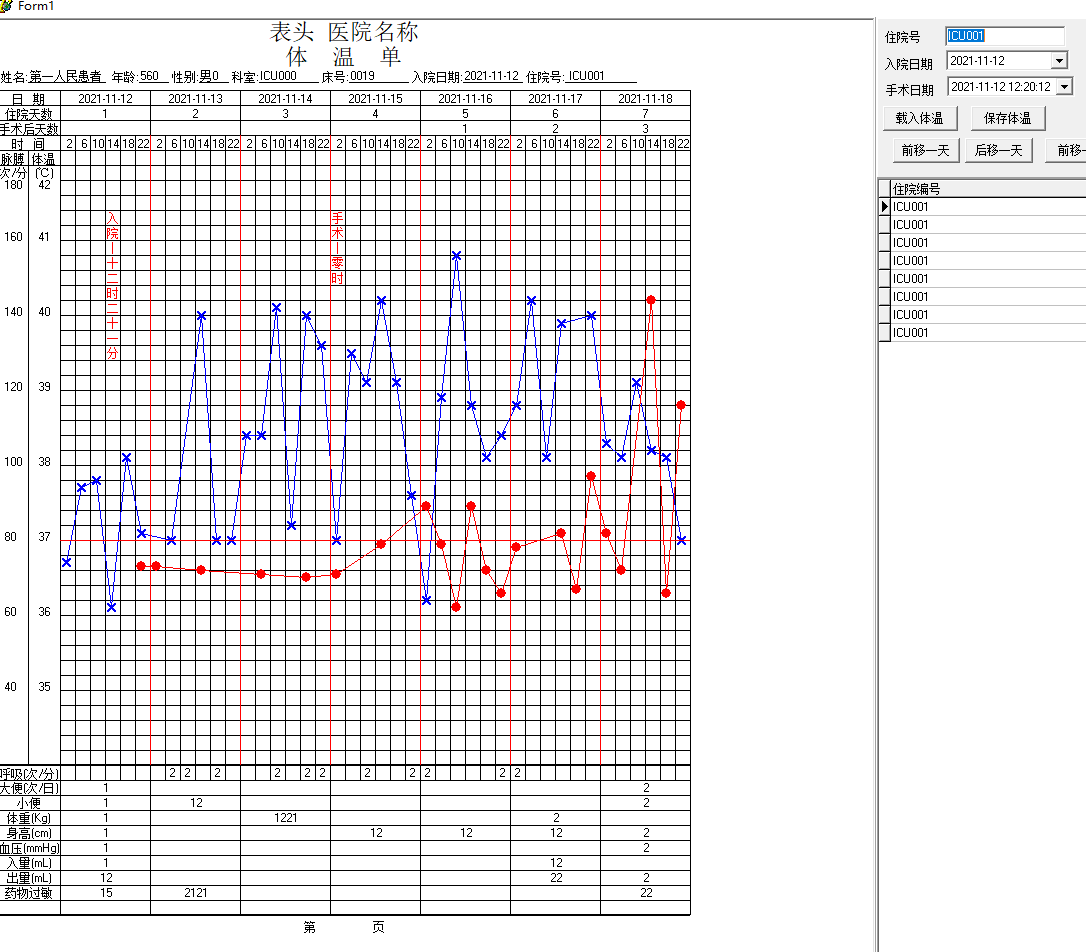Select the ICU001 row marked with arrow indicator
1086x952 pixels.
point(988,206)
